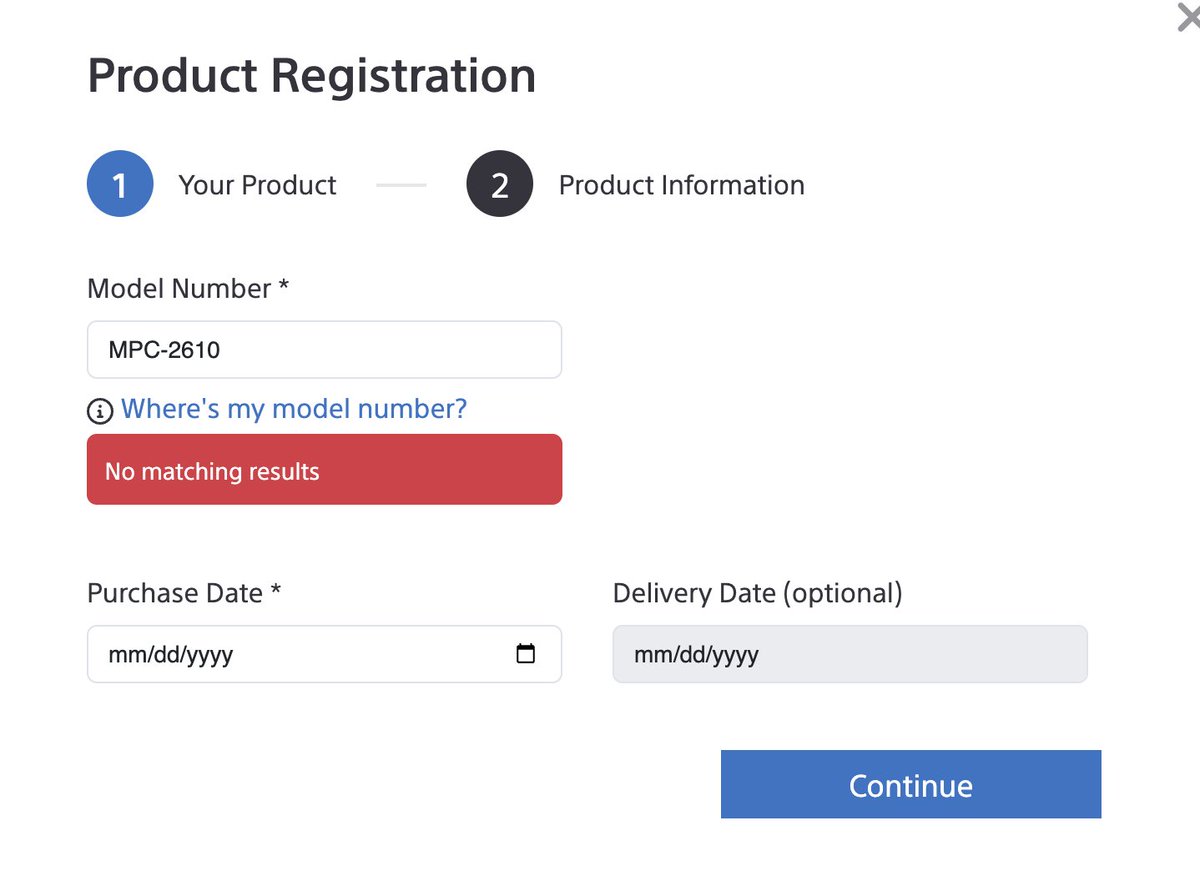Go to the Product Information step label
This screenshot has width=1200, height=876.
681,185
